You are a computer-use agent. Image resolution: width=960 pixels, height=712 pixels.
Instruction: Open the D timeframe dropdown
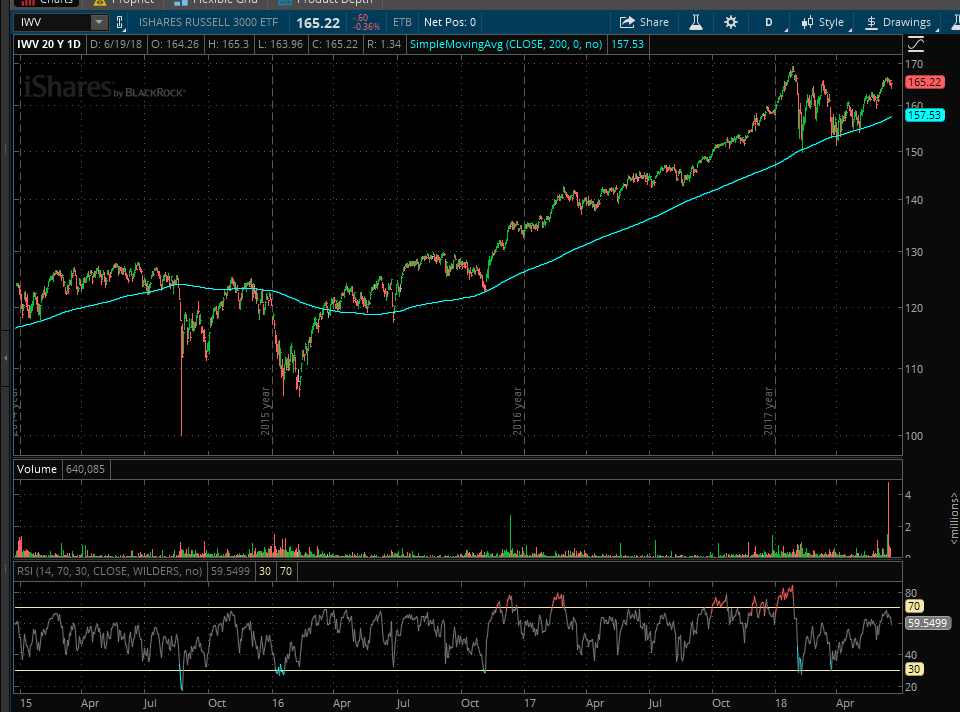coord(769,23)
